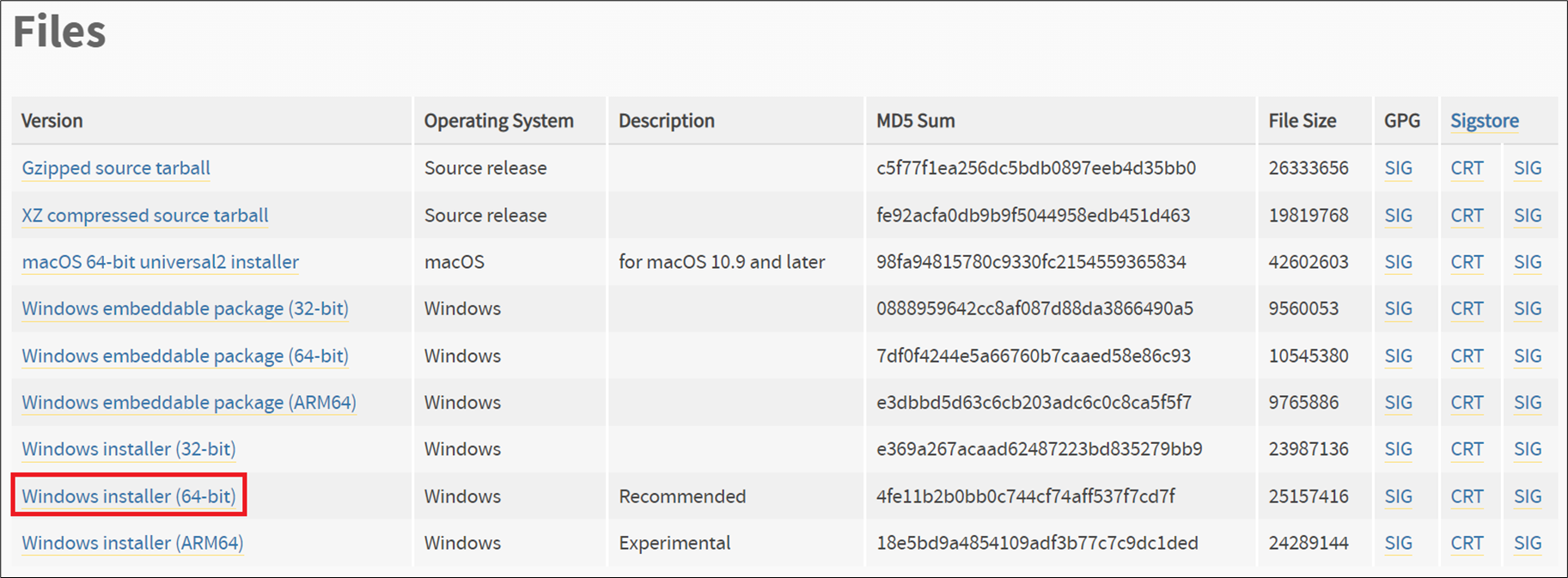Image resolution: width=1568 pixels, height=578 pixels.
Task: Download XZ compressed source tarball
Action: [x=145, y=216]
